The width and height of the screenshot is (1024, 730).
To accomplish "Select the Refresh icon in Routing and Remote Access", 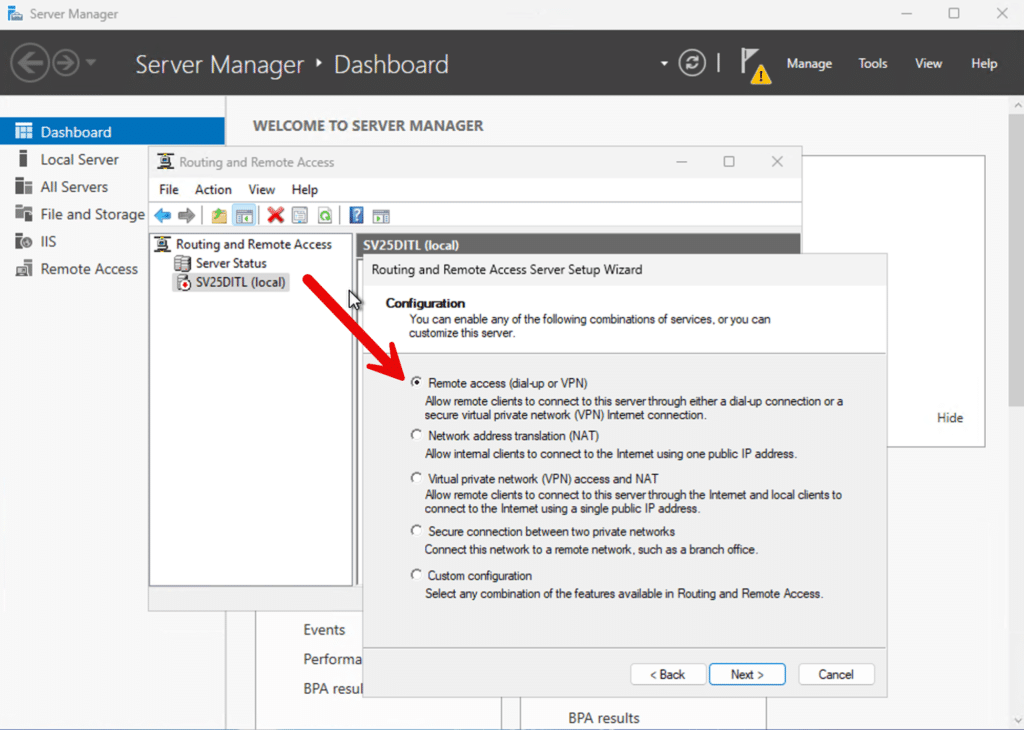I will click(x=324, y=214).
